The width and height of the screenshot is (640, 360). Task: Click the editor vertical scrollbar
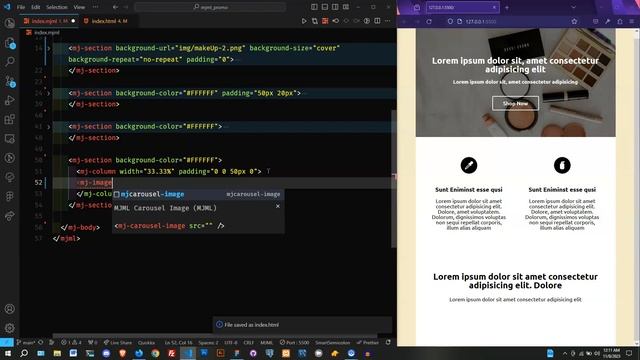(393, 178)
